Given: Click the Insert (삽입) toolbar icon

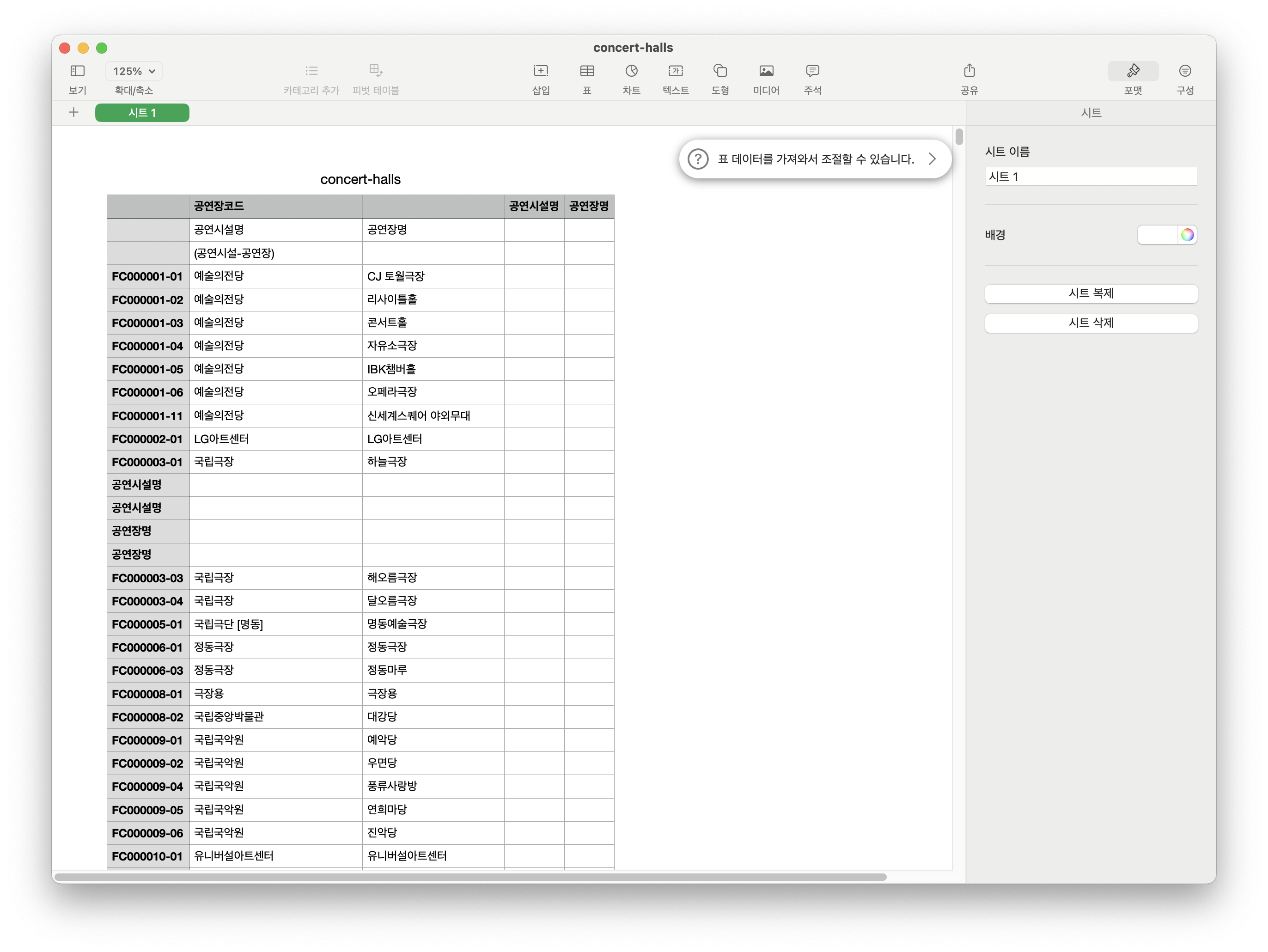Looking at the screenshot, I should [541, 71].
